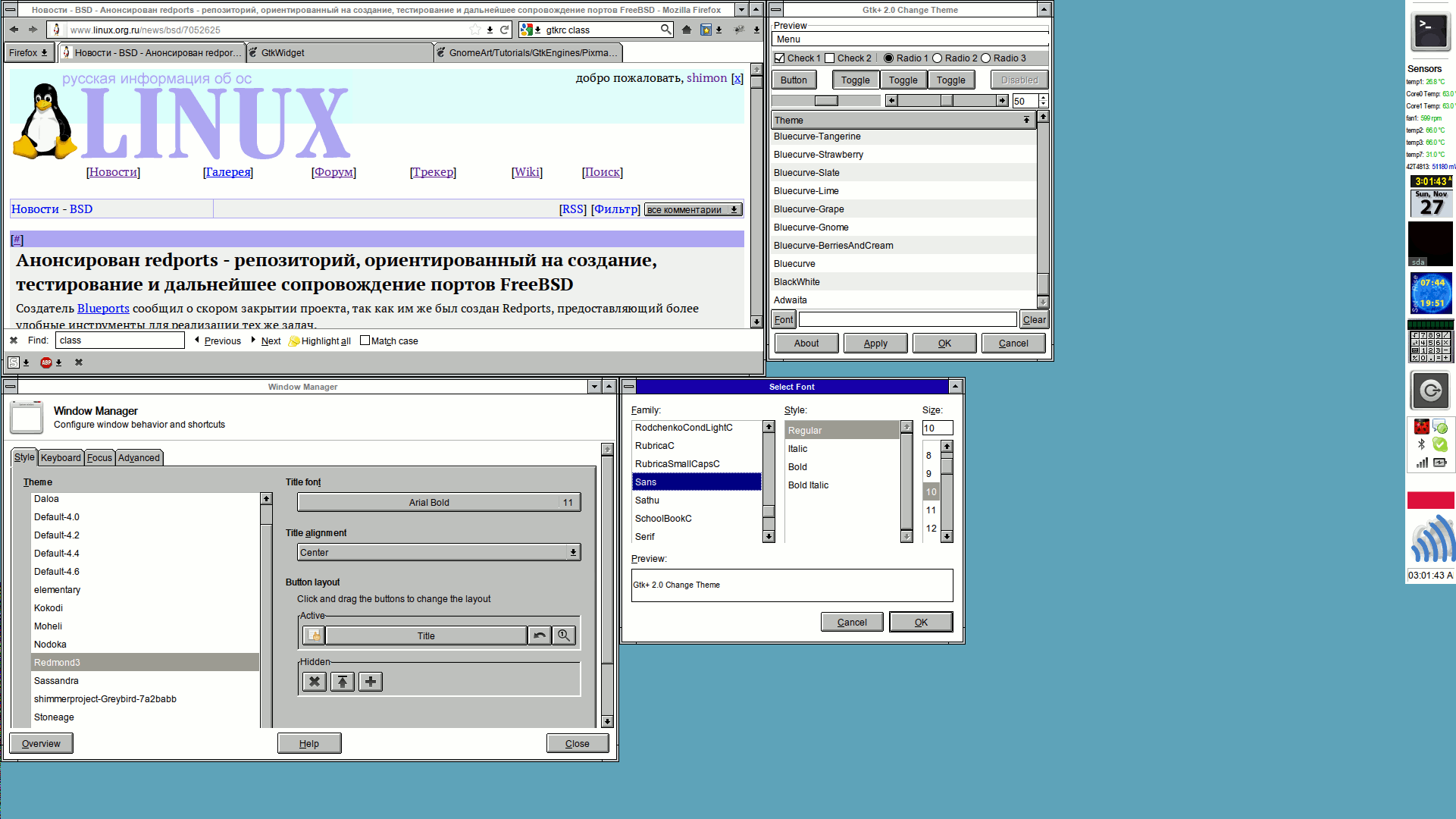Click the Minimize icon in Active layout
The width and height of the screenshot is (1456, 819).
[540, 635]
